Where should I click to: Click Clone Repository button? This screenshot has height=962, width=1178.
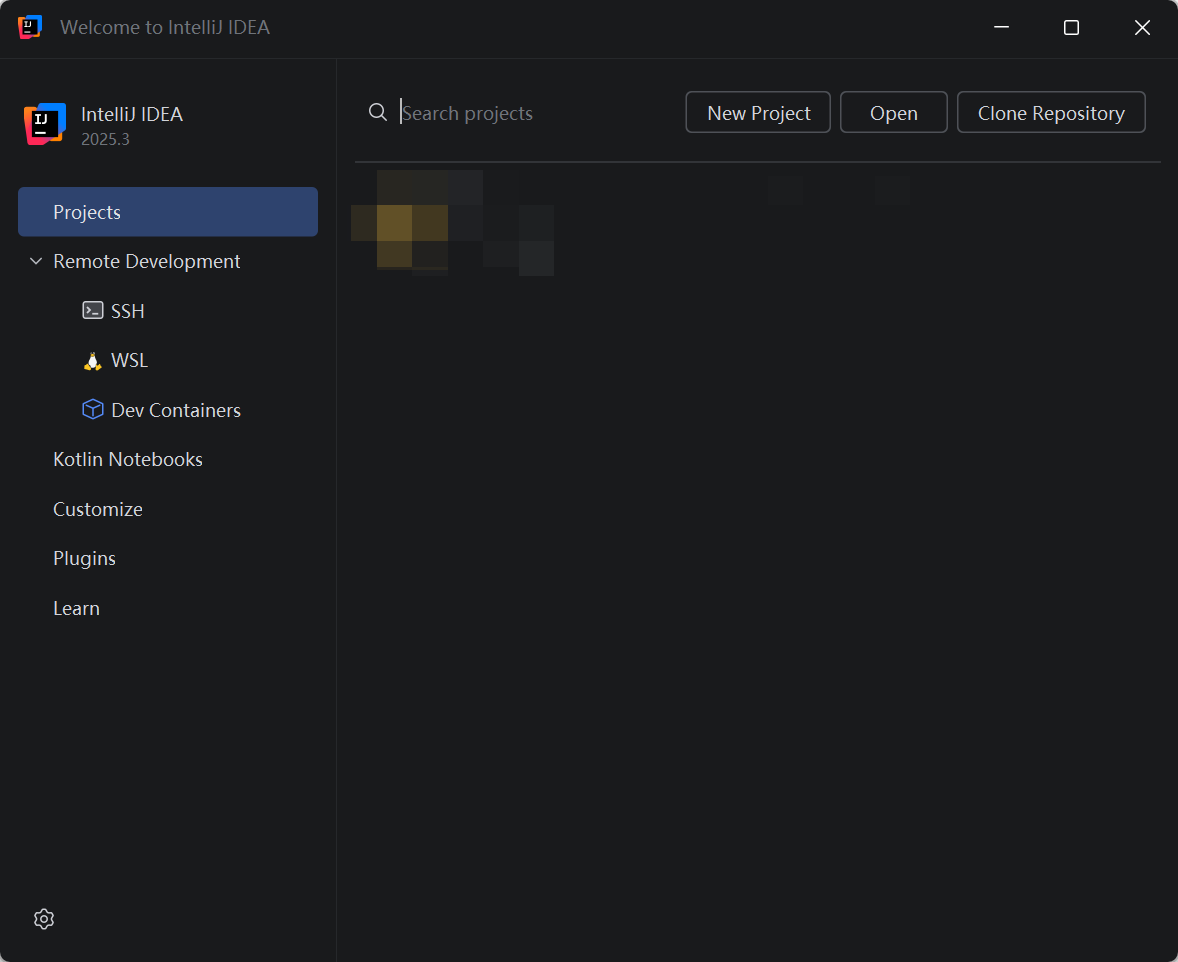click(x=1051, y=113)
